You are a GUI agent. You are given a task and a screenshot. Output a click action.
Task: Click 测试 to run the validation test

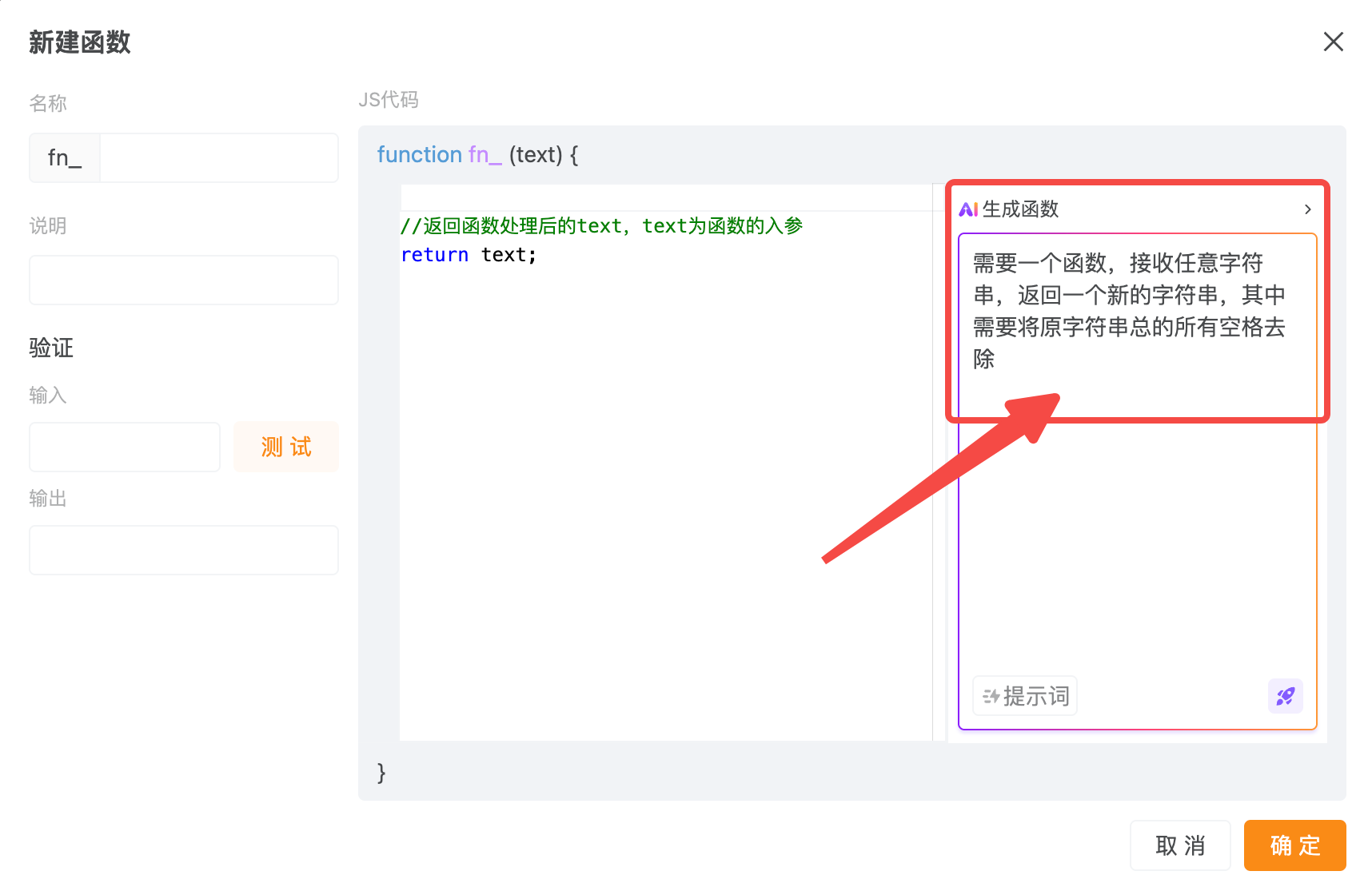pos(285,447)
